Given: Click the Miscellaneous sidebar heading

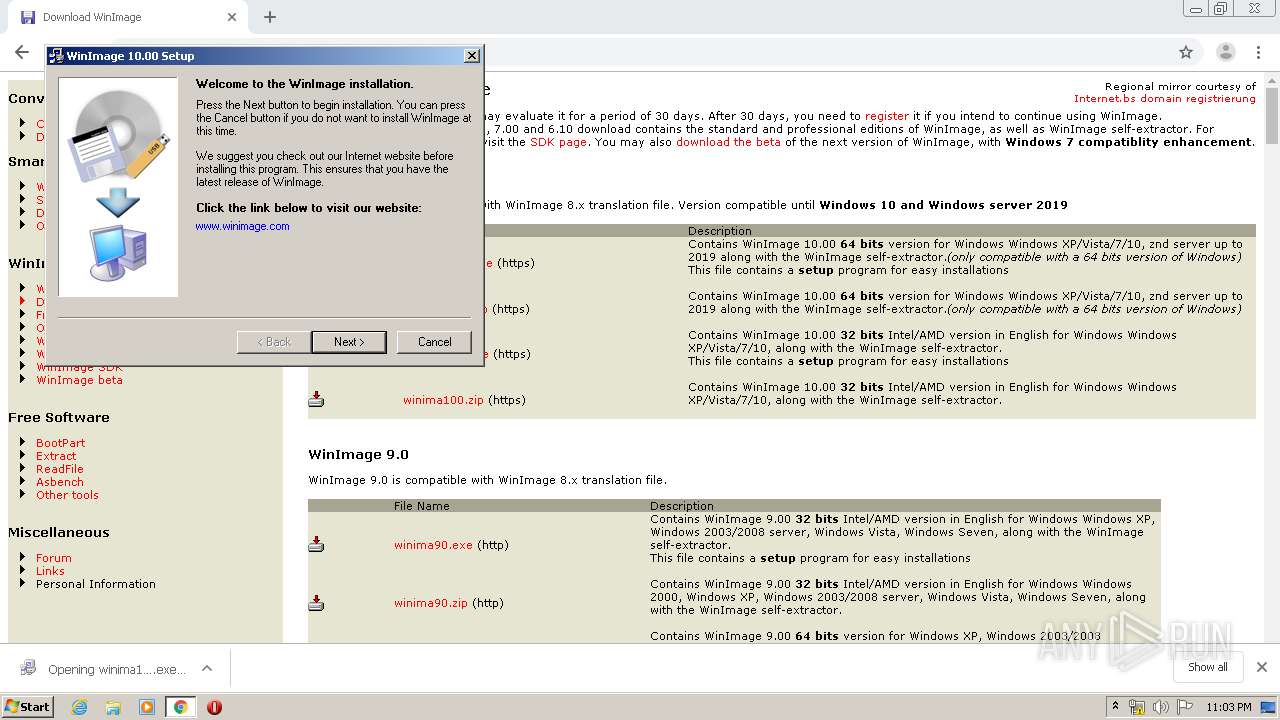Looking at the screenshot, I should tap(59, 532).
